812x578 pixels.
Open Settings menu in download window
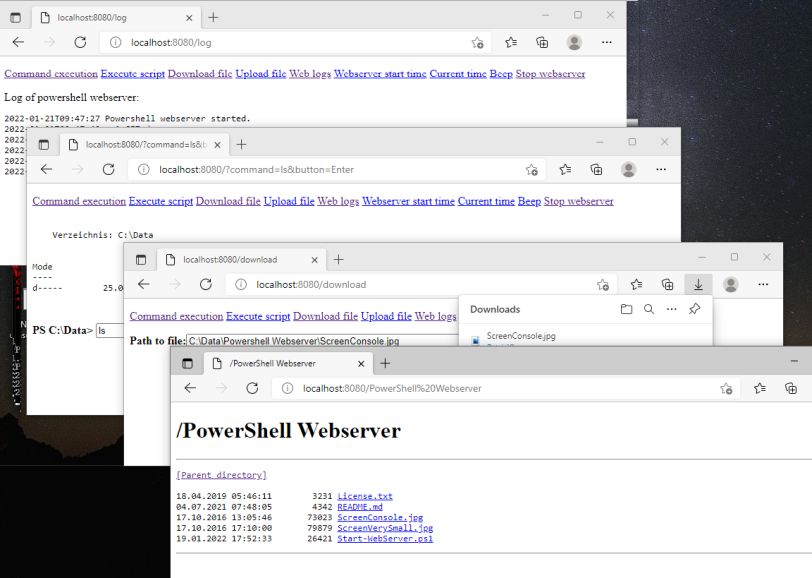click(763, 284)
